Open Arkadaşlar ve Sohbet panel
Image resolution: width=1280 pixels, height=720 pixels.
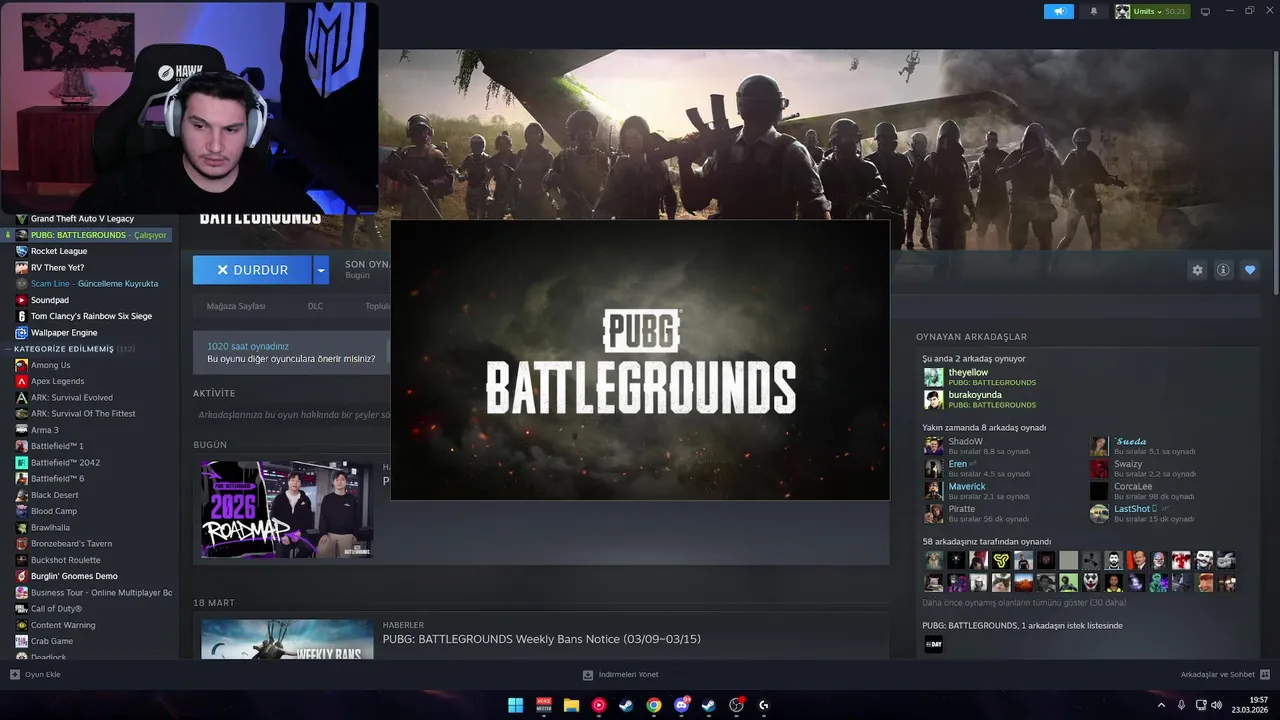(x=1225, y=674)
